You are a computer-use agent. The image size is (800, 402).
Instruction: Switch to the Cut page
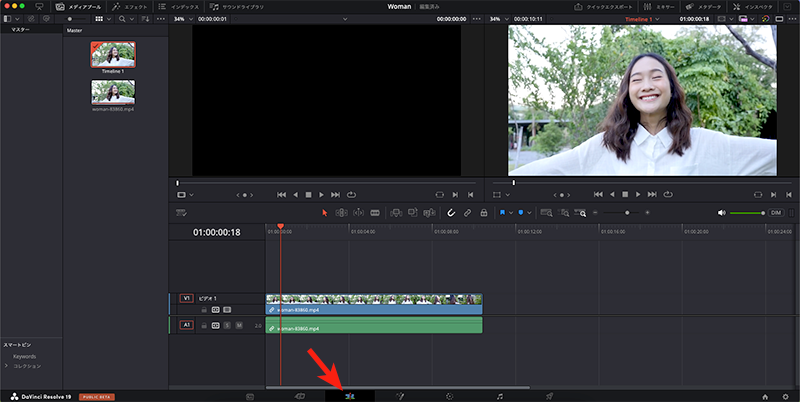pyautogui.click(x=300, y=396)
